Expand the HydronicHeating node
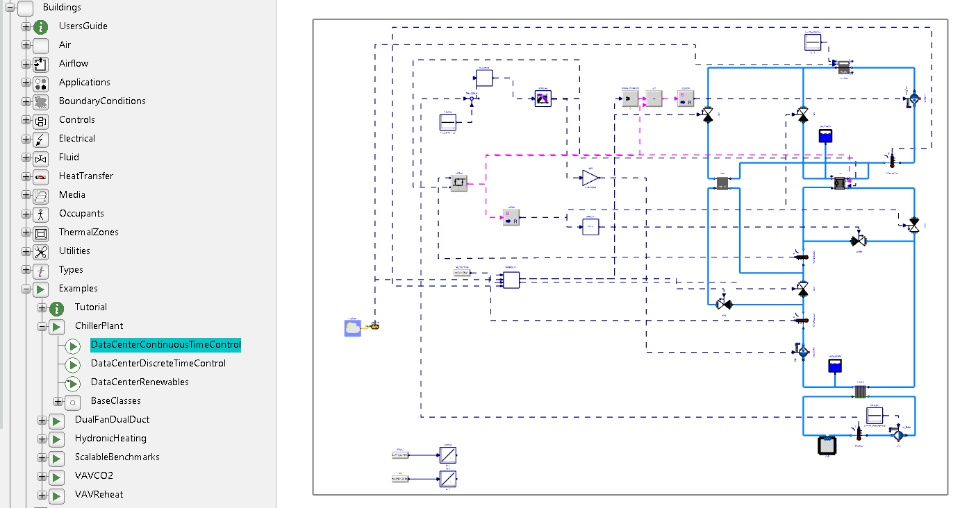This screenshot has width=960, height=508. 42,439
